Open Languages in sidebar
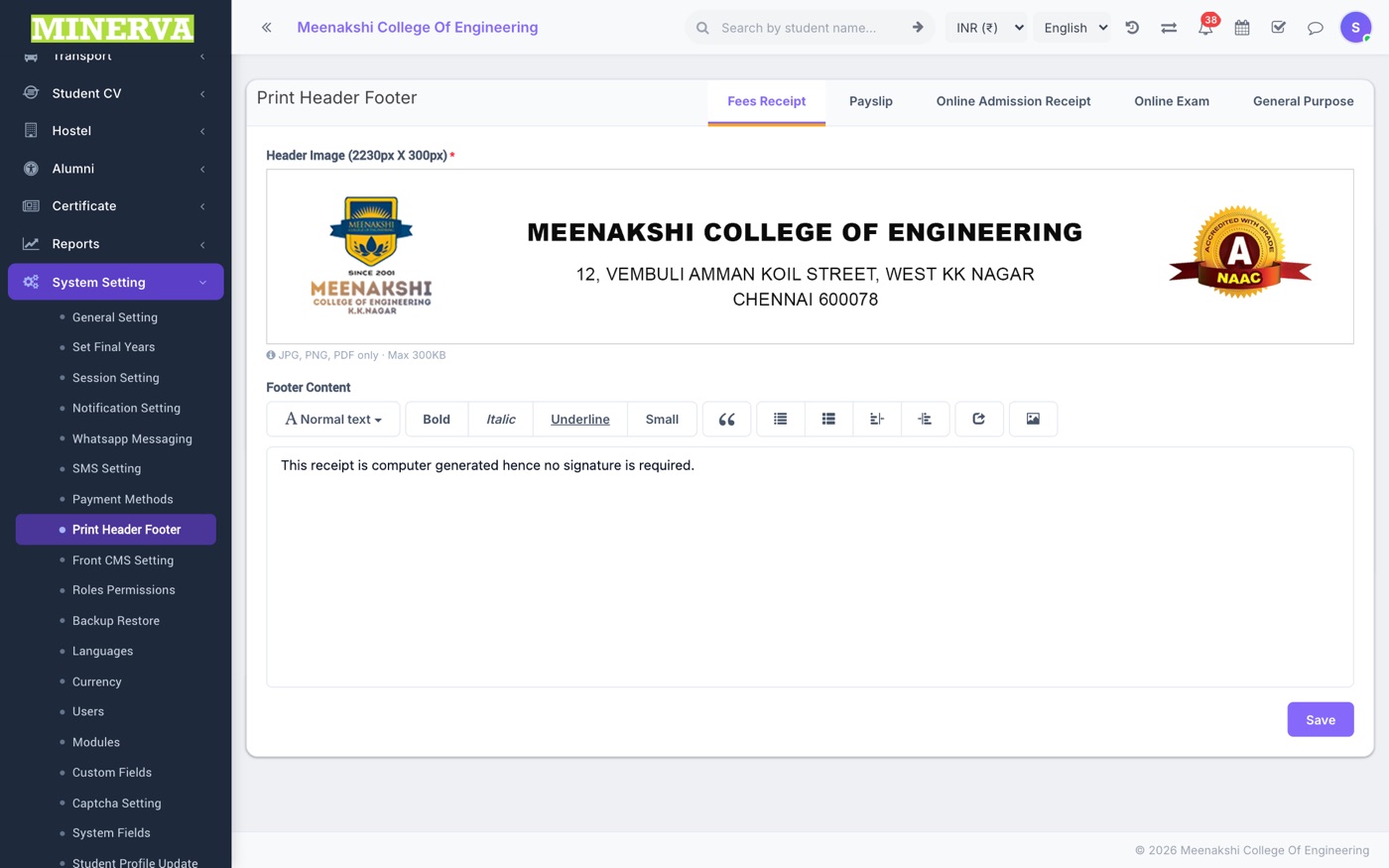Screen dimensions: 1389x868 102,651
